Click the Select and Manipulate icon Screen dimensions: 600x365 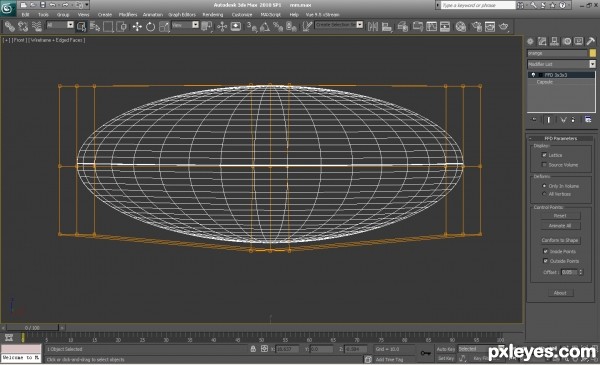coord(222,26)
